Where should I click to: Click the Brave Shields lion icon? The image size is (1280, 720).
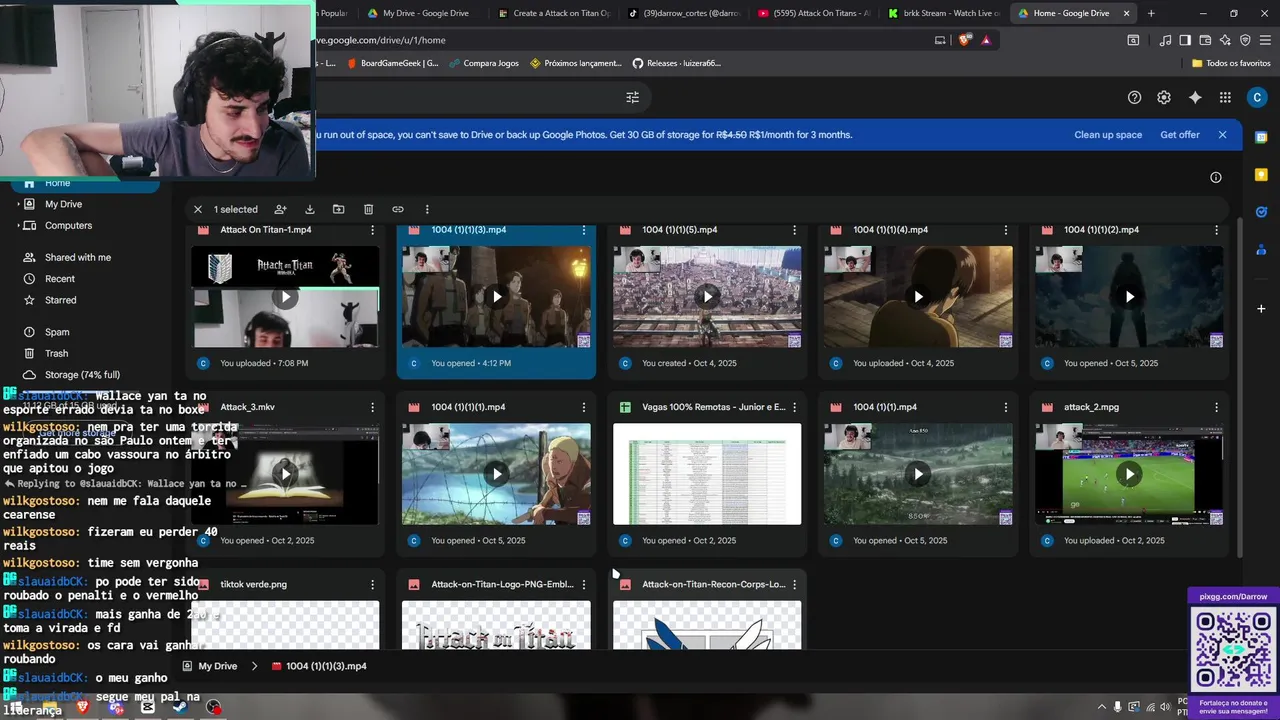[x=964, y=40]
